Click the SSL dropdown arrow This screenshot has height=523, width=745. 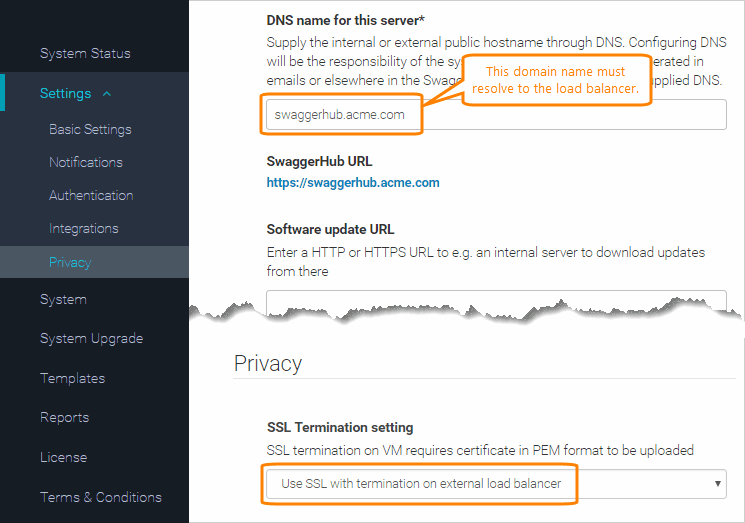(718, 484)
